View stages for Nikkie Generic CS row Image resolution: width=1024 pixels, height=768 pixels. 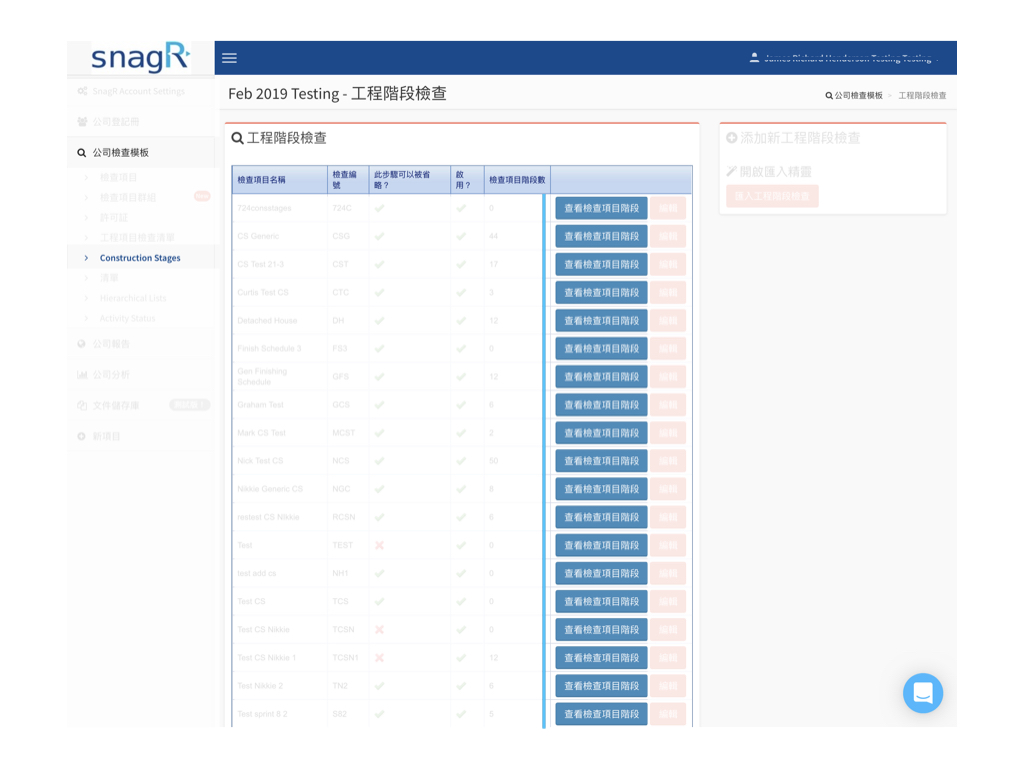tap(601, 489)
